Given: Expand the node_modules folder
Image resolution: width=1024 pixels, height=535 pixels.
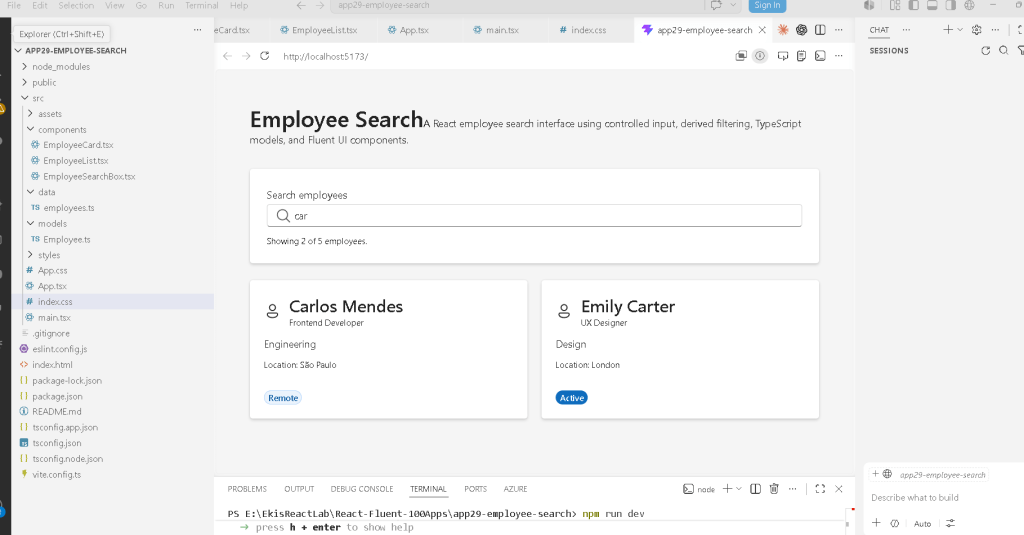Looking at the screenshot, I should [61, 67].
